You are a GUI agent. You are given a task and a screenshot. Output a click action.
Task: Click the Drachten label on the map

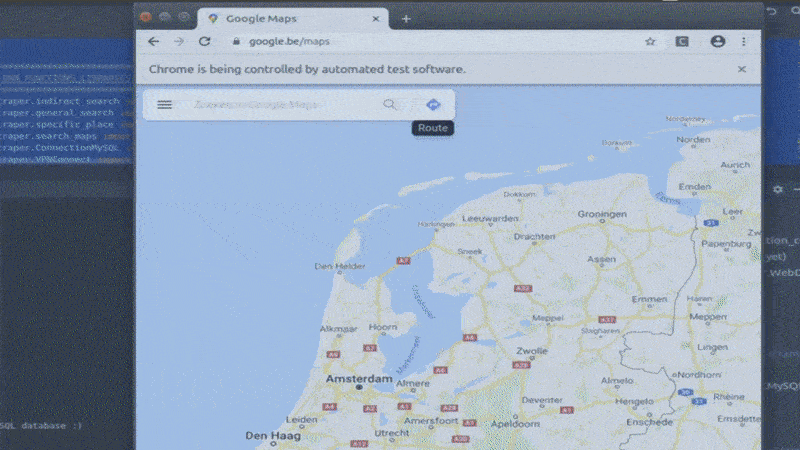534,237
